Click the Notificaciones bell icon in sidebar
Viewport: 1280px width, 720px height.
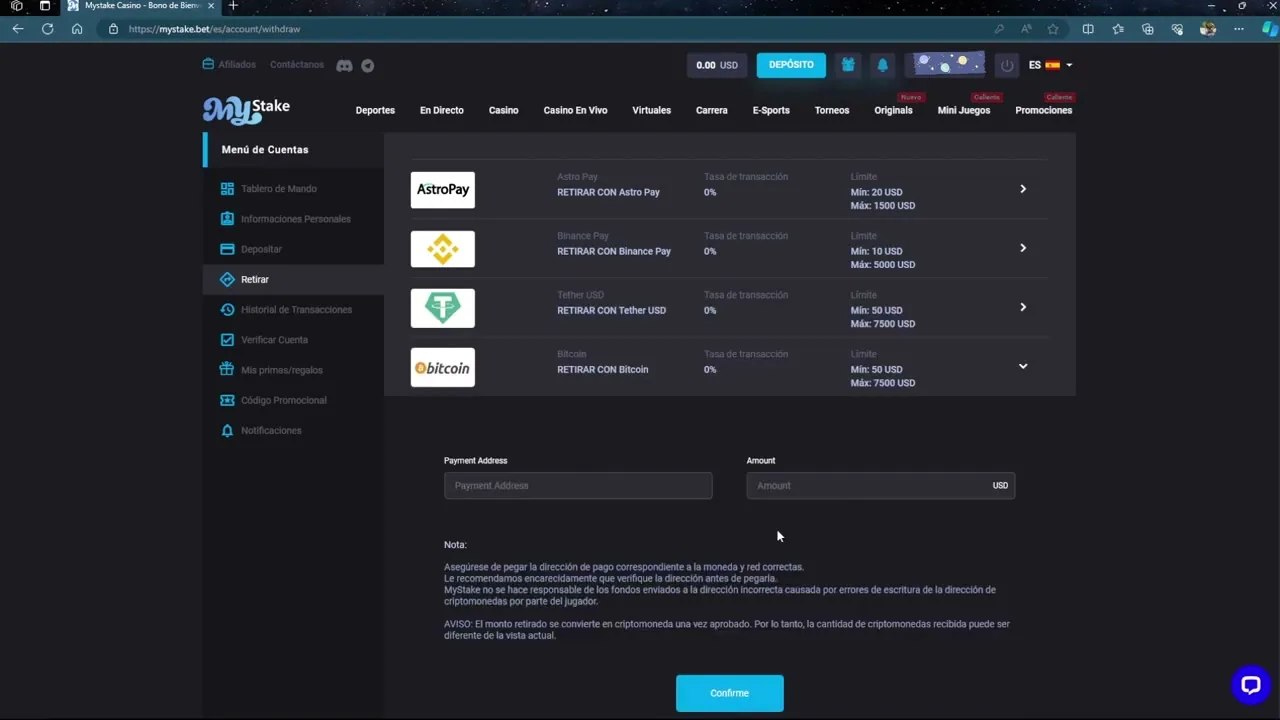point(227,431)
